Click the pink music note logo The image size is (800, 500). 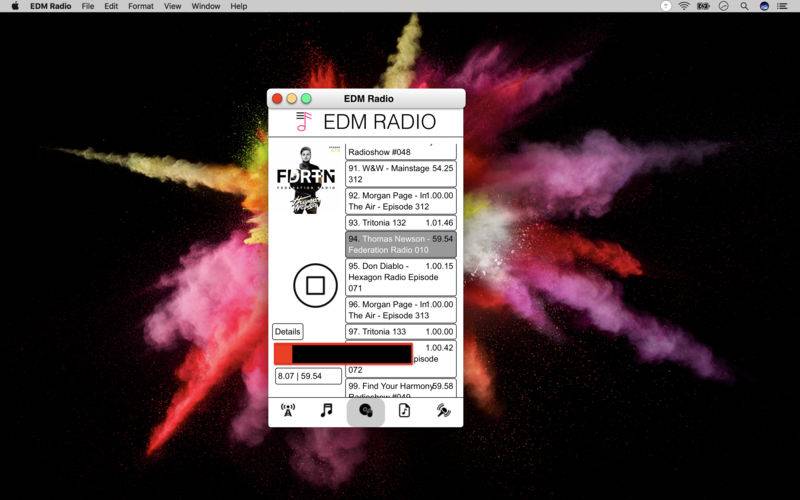304,122
